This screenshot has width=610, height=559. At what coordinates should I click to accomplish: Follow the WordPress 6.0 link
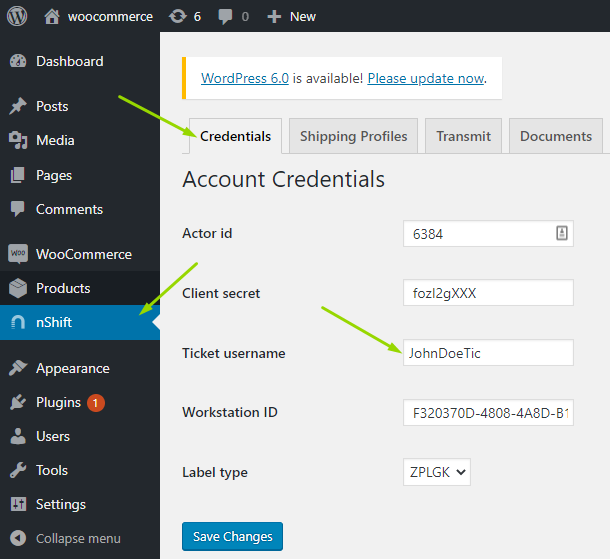(x=245, y=78)
